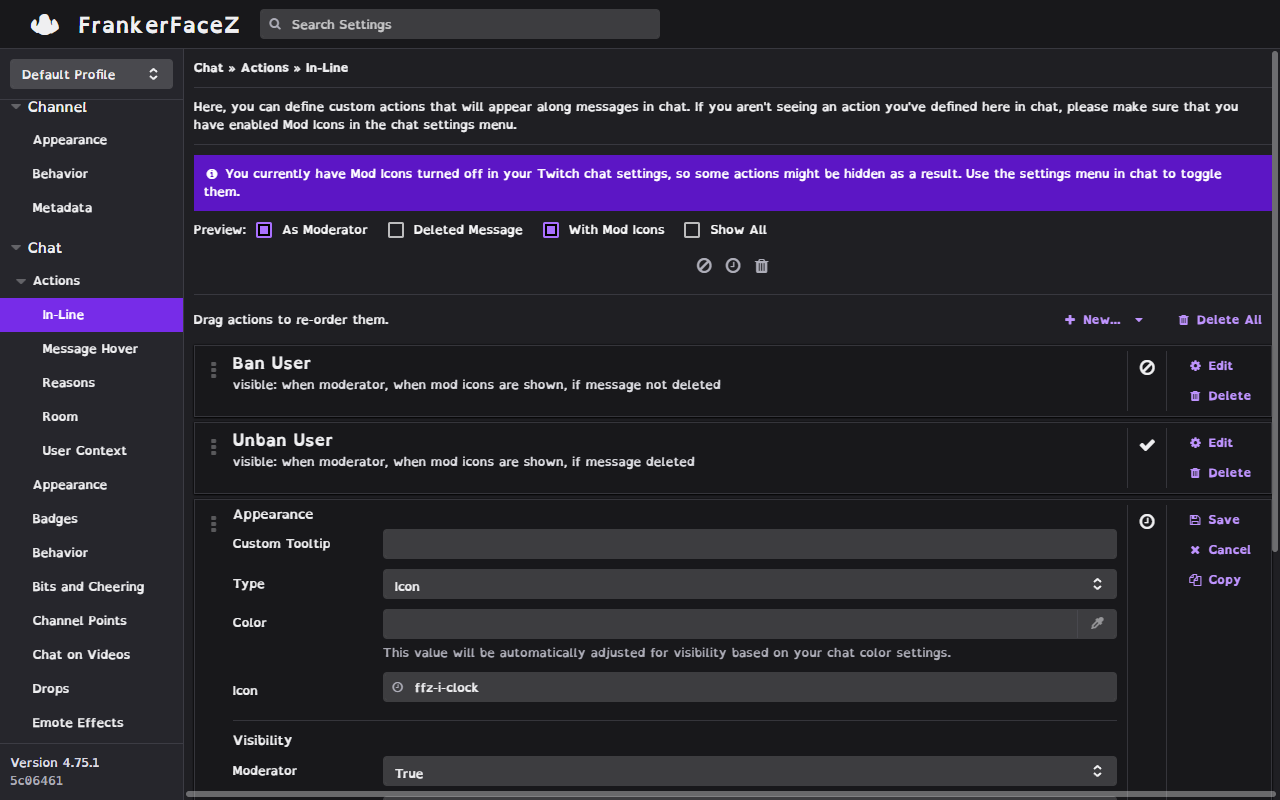Click the clock timeout icon in preview
The height and width of the screenshot is (800, 1280).
click(x=733, y=266)
